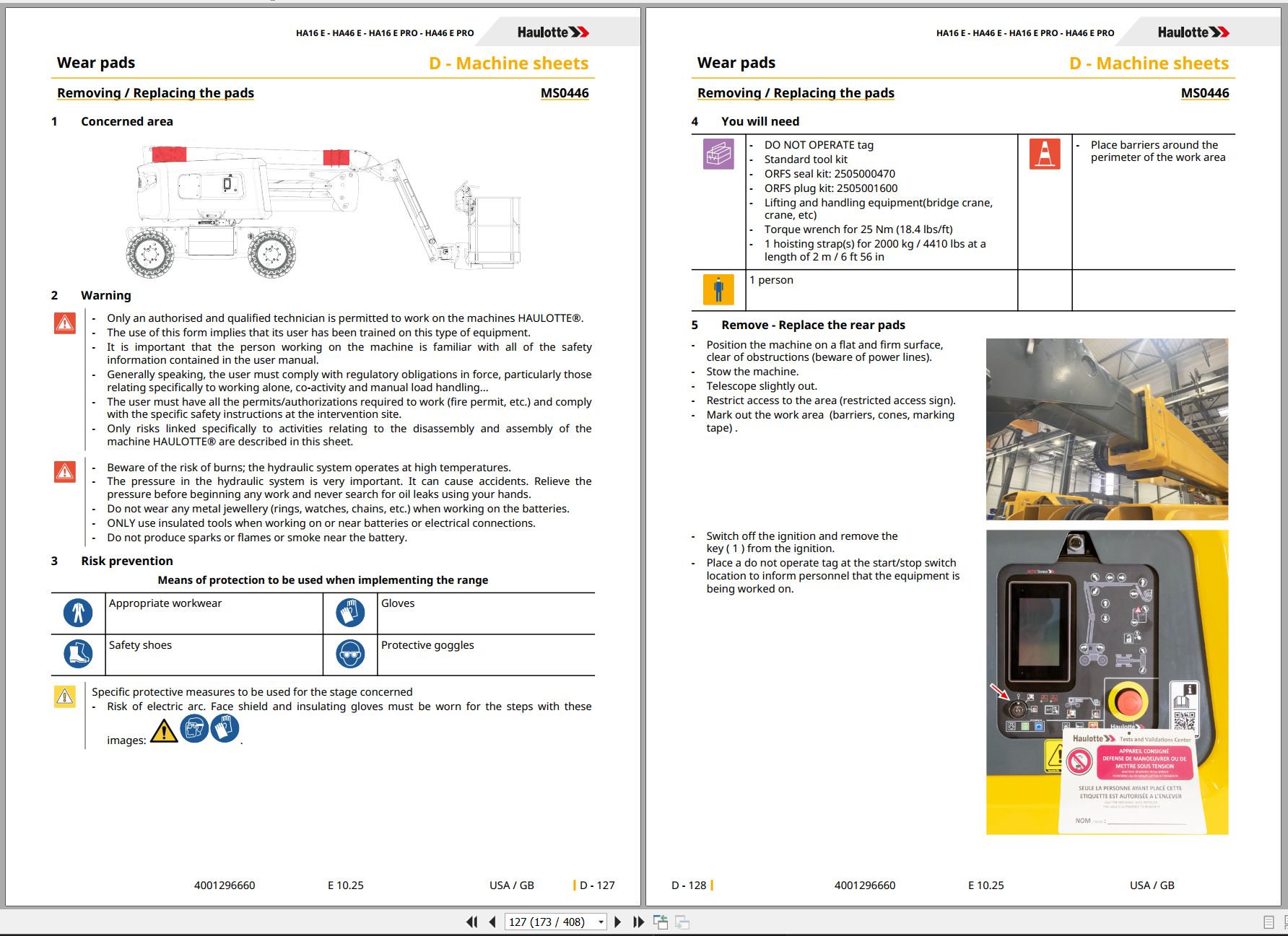
Task: Click '4001296660' in the left page footer
Action: [x=225, y=885]
